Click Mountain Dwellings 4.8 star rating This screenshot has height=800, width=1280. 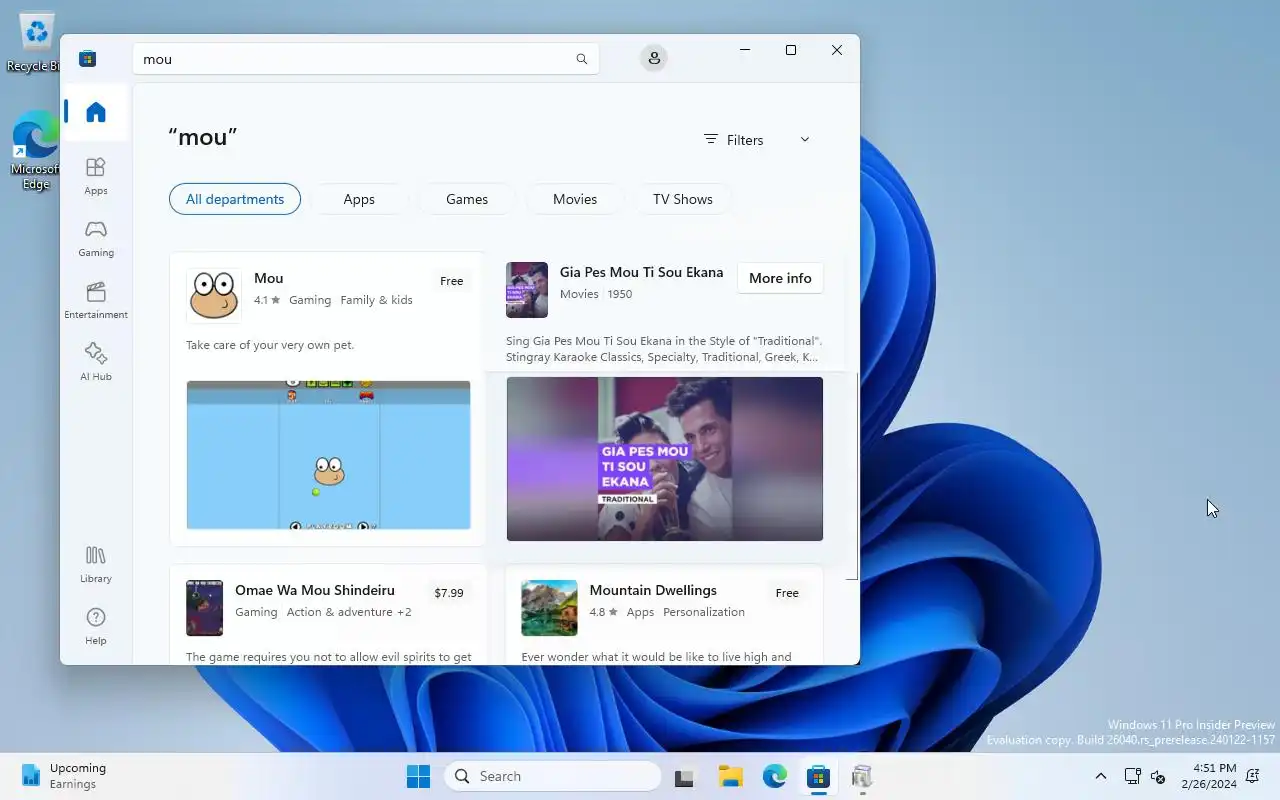(x=603, y=612)
